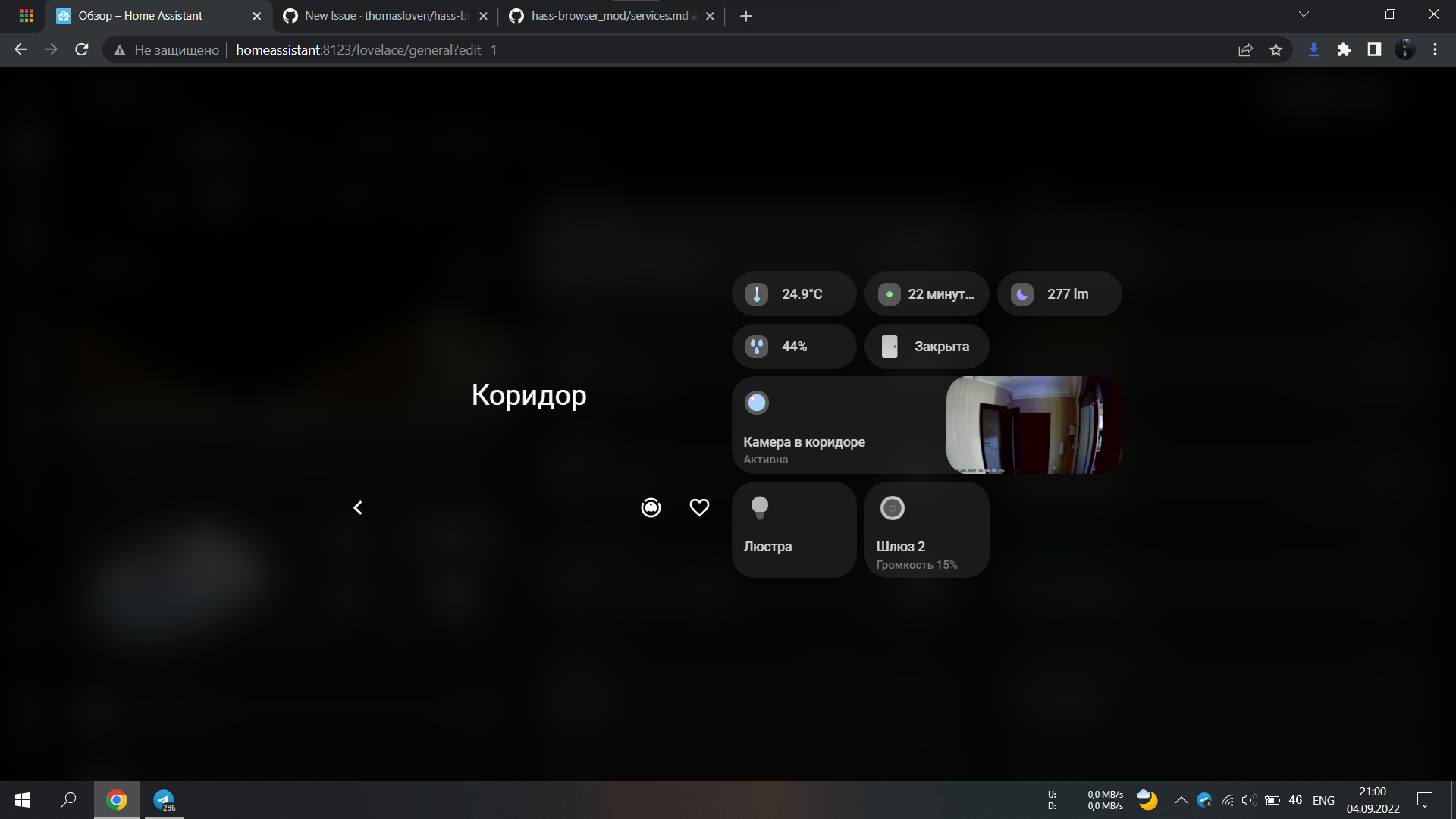Open Chrome three-dot menu
Screen dimensions: 1456x819
tap(1435, 50)
